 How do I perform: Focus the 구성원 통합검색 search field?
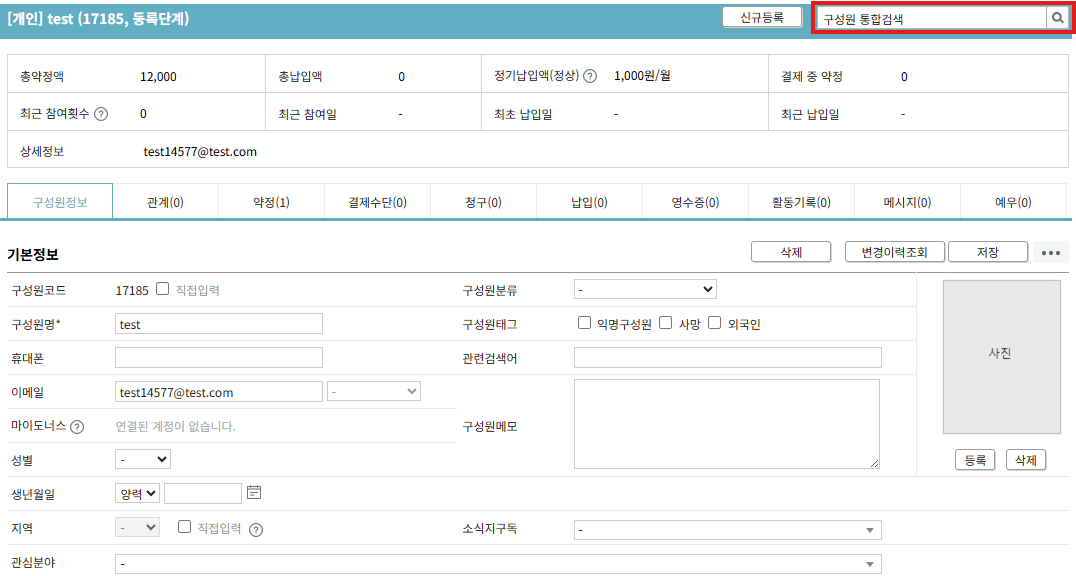pyautogui.click(x=931, y=19)
